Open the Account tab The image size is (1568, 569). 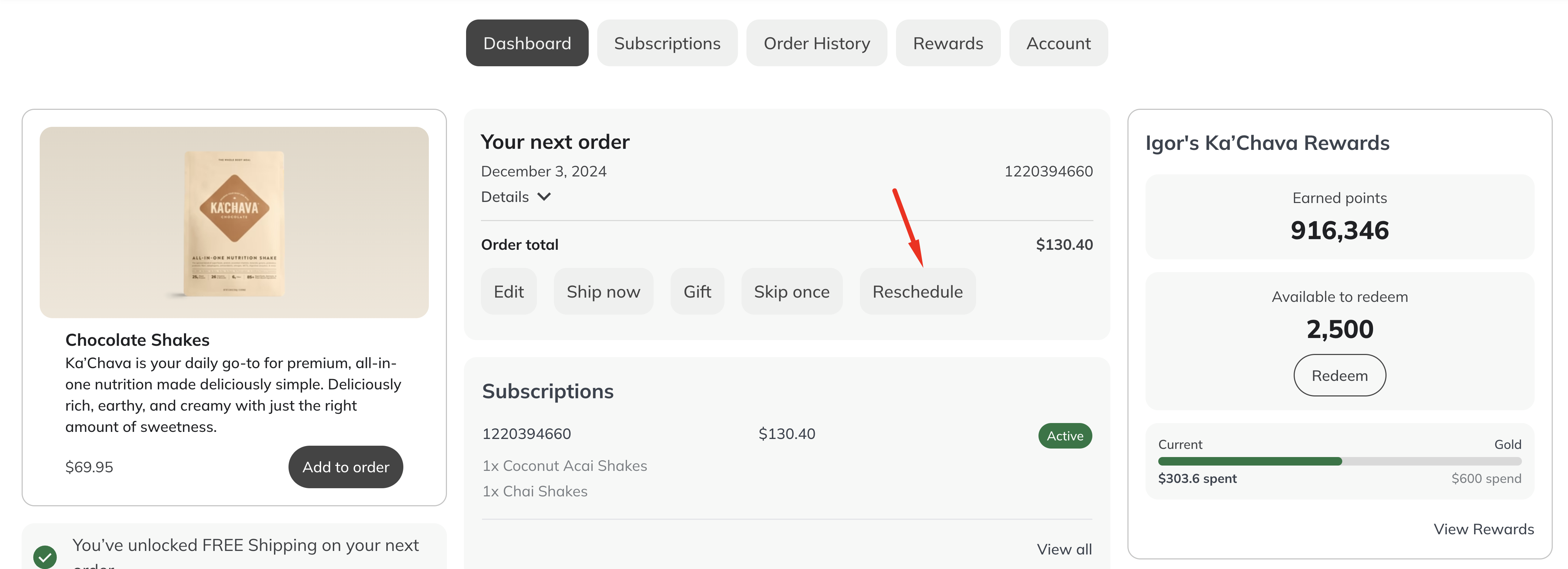point(1059,43)
